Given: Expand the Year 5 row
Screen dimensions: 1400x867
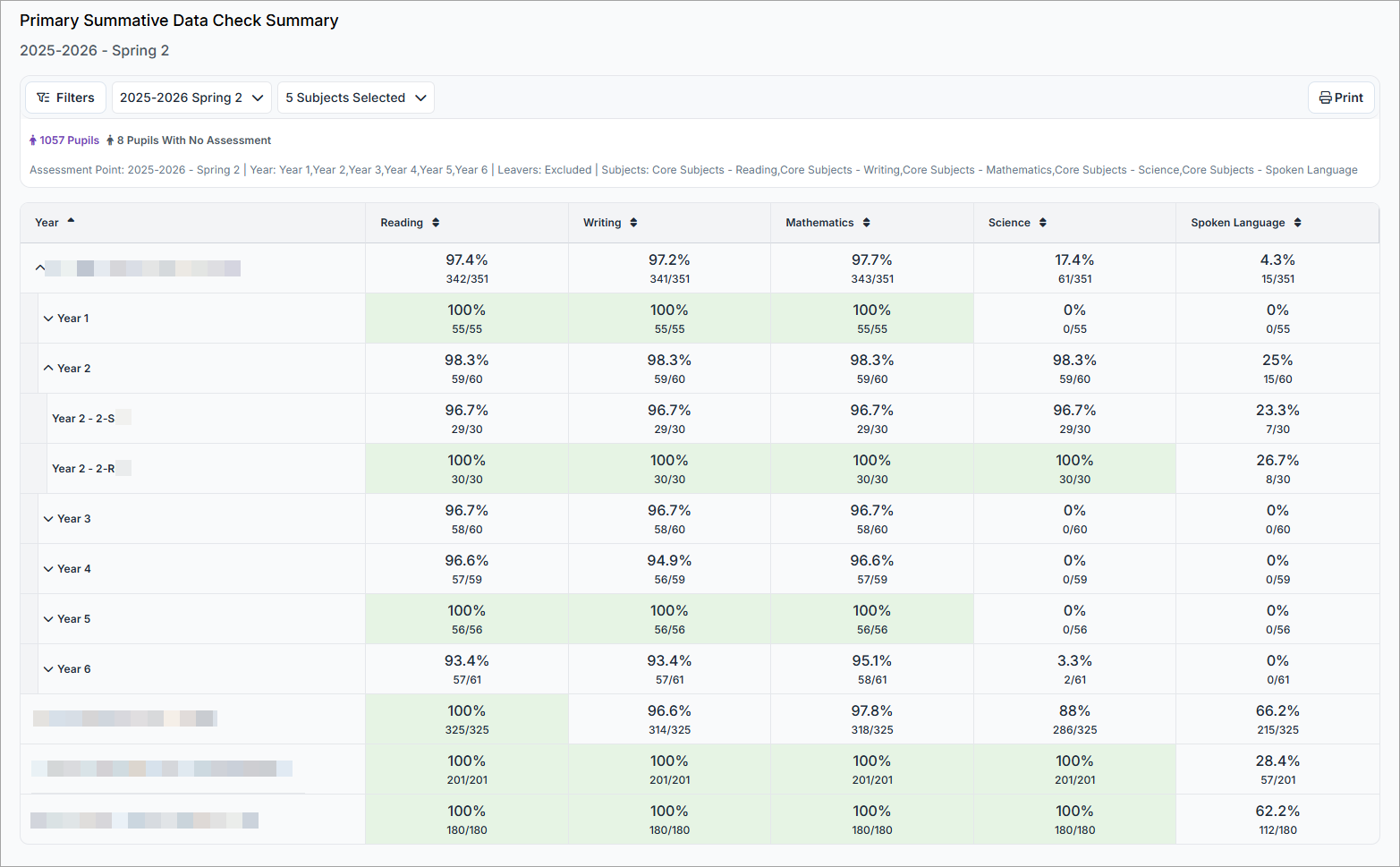Looking at the screenshot, I should click(48, 619).
